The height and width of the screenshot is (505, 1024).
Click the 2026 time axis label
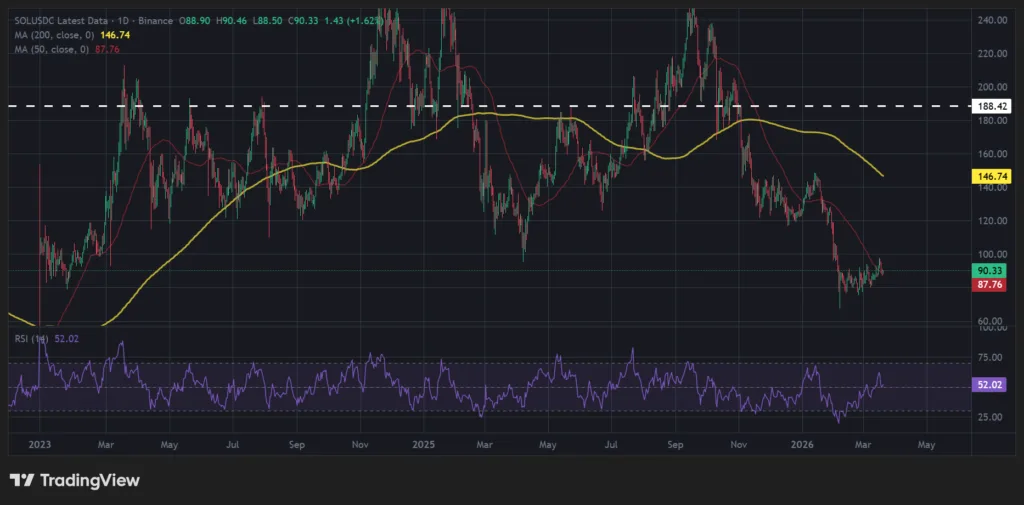pos(801,445)
